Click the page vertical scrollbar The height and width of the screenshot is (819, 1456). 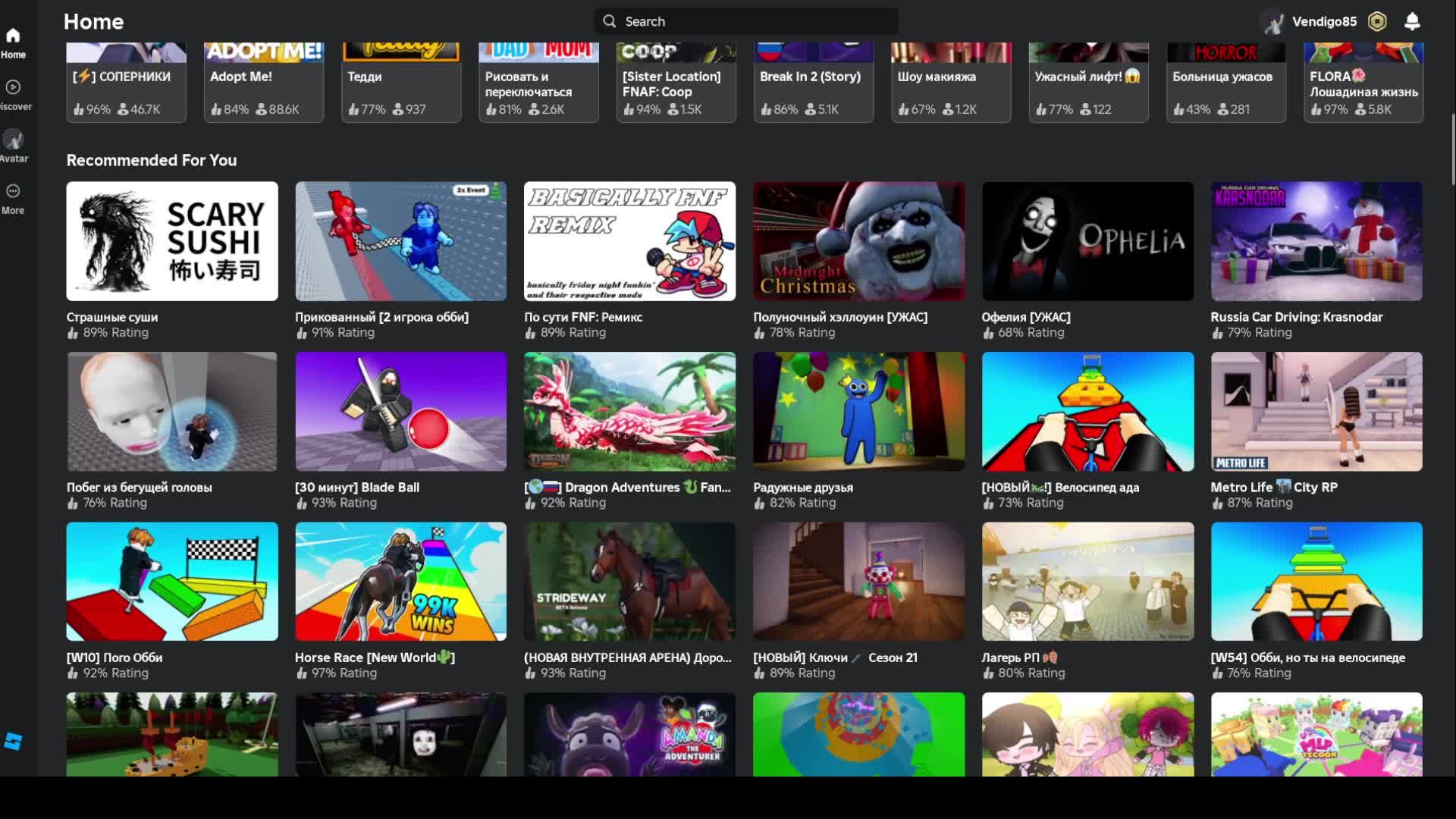[1452, 149]
